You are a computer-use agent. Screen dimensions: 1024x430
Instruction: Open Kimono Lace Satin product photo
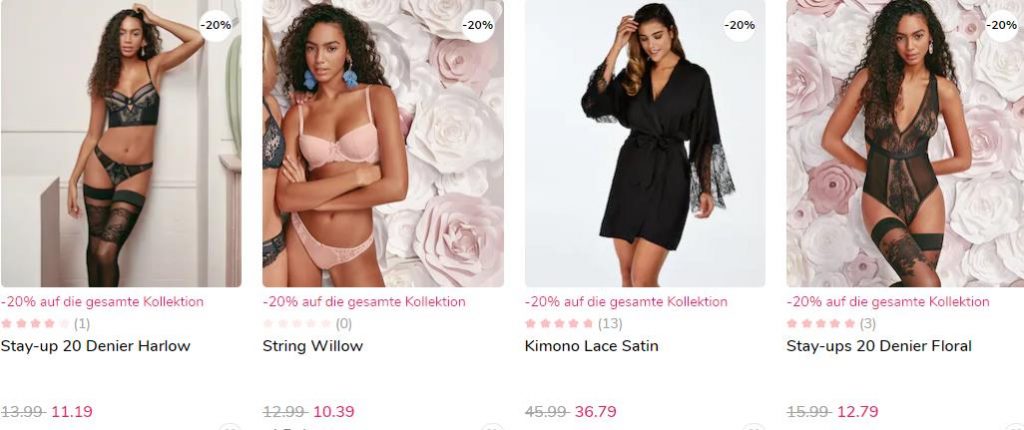pyautogui.click(x=645, y=143)
